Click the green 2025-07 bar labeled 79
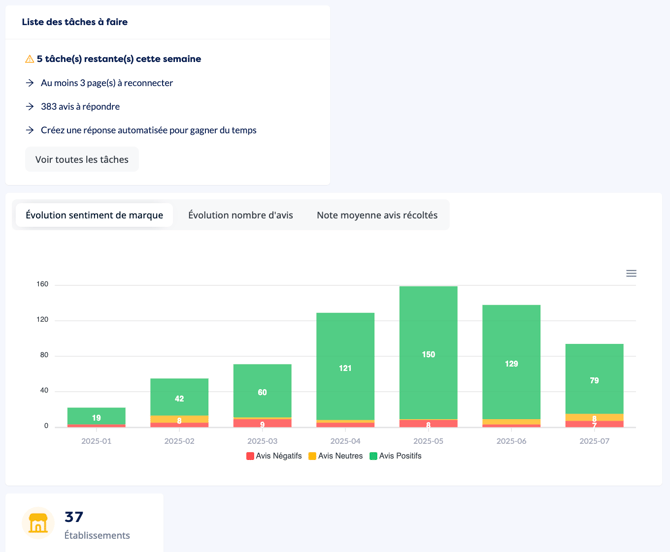Viewport: 670px width, 552px height. 594,379
